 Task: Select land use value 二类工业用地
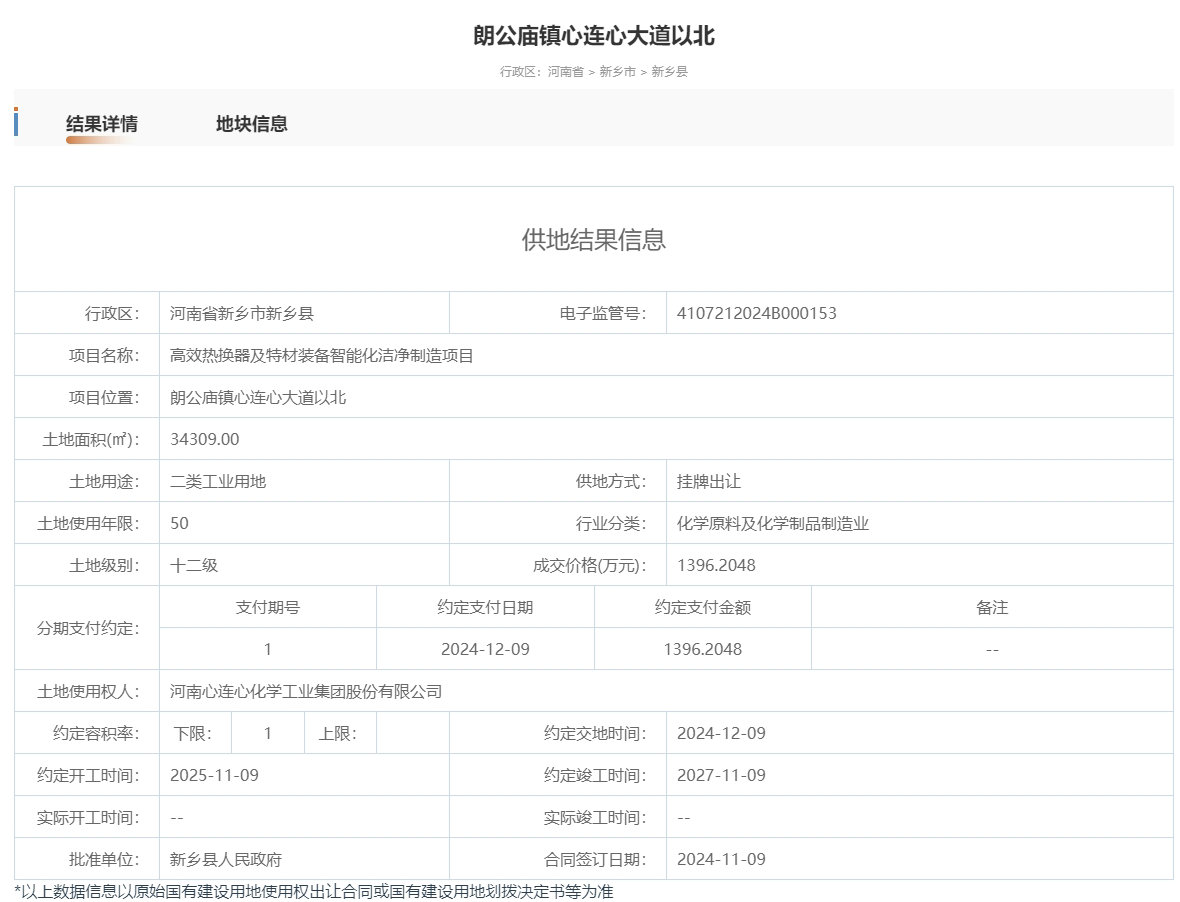(x=217, y=481)
